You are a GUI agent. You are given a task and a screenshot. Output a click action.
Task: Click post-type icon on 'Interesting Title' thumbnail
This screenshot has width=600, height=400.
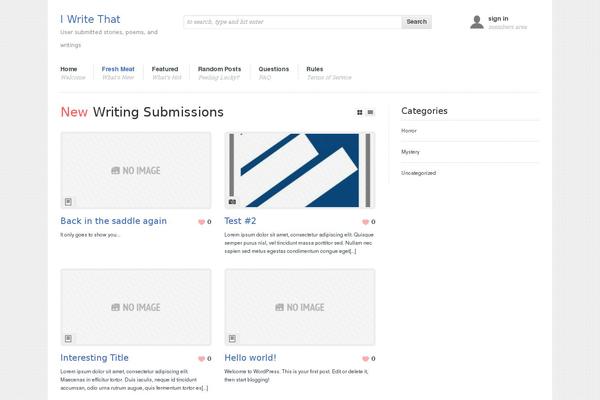coord(68,339)
